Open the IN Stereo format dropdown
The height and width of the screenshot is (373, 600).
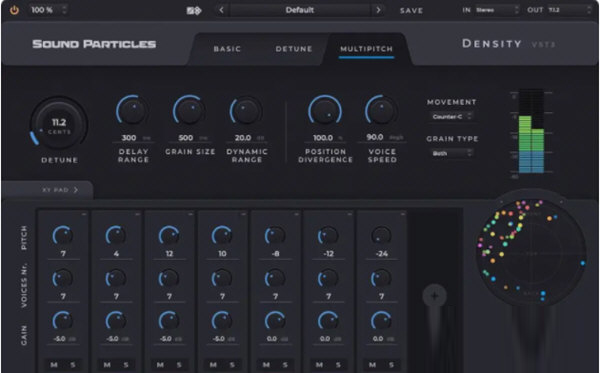click(497, 10)
